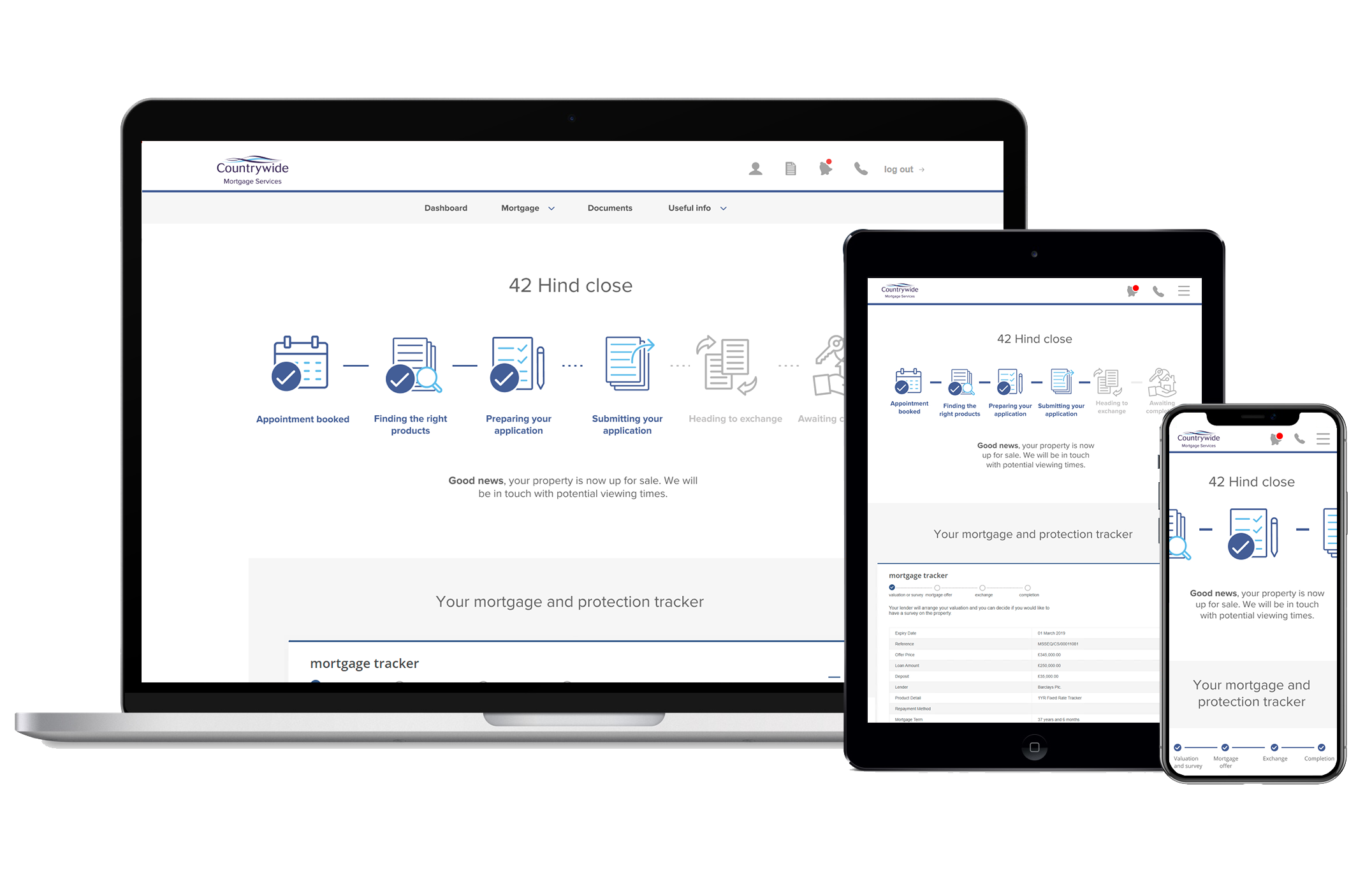The width and height of the screenshot is (1372, 884).
Task: Expand the Useful info dropdown menu
Action: (694, 208)
